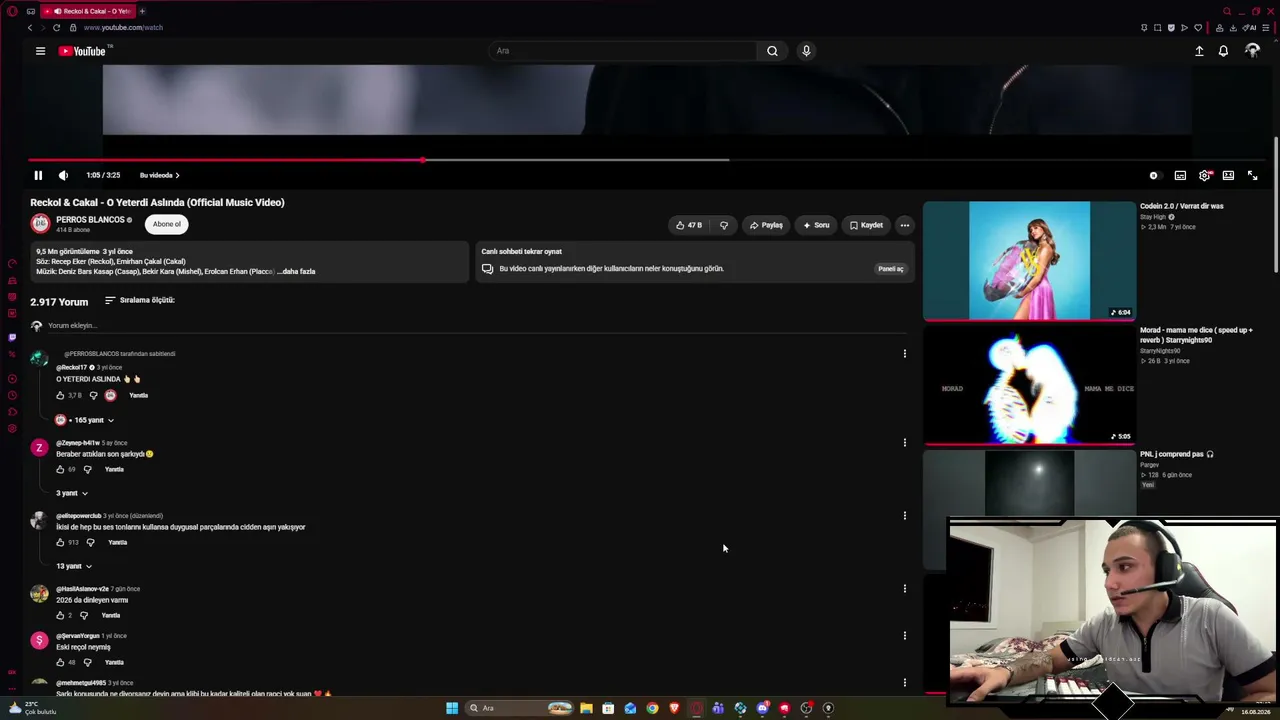Reload the page in the browser
This screenshot has height=720, width=1280.
point(56,28)
